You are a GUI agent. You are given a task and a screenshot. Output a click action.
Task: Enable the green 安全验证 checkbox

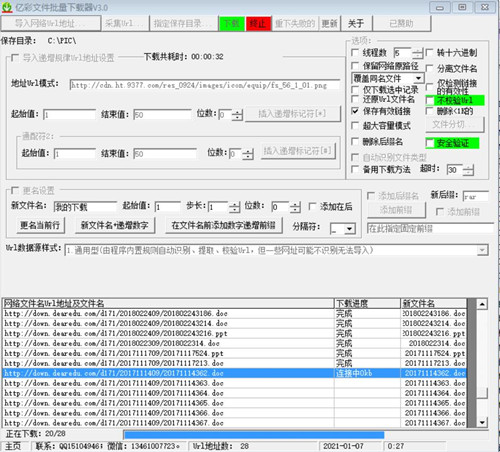(x=430, y=143)
